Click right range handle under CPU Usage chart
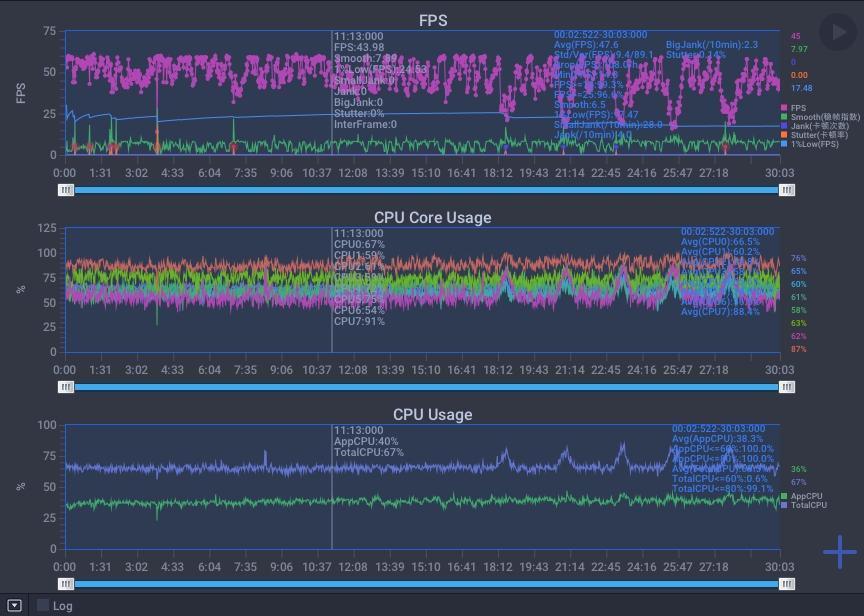This screenshot has height=616, width=864. coord(786,583)
